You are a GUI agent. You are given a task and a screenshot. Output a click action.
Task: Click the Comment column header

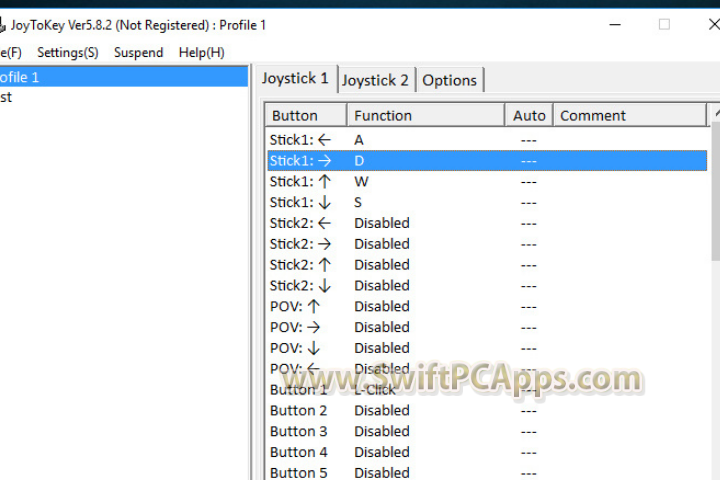[630, 115]
